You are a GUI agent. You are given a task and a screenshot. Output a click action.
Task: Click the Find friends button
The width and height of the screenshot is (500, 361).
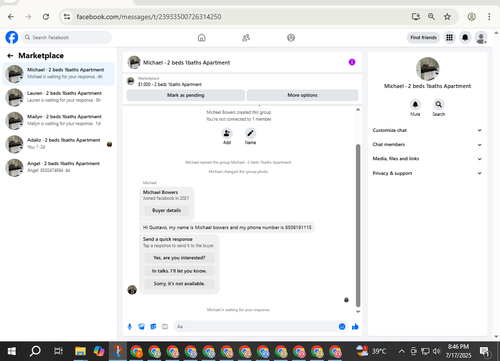(x=423, y=38)
